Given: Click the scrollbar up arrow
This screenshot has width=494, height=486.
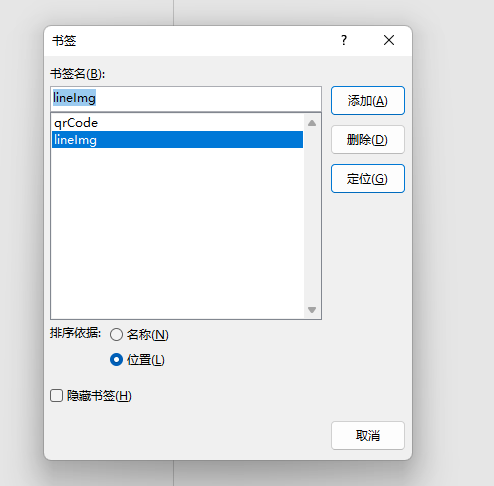Looking at the screenshot, I should [x=312, y=123].
